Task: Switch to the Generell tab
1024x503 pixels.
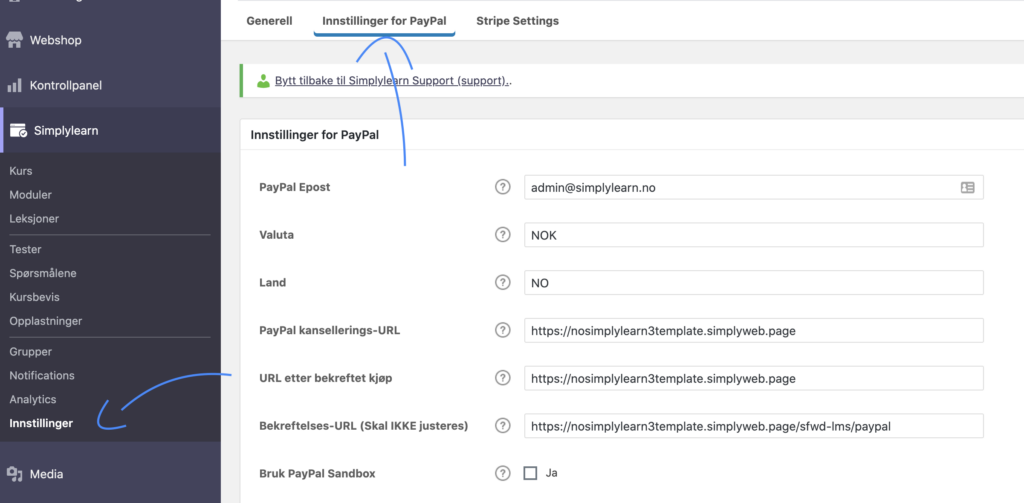Action: (269, 21)
